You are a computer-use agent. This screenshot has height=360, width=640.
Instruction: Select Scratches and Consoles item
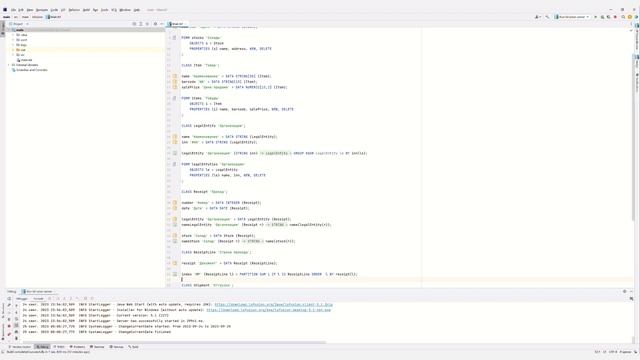pyautogui.click(x=29, y=70)
